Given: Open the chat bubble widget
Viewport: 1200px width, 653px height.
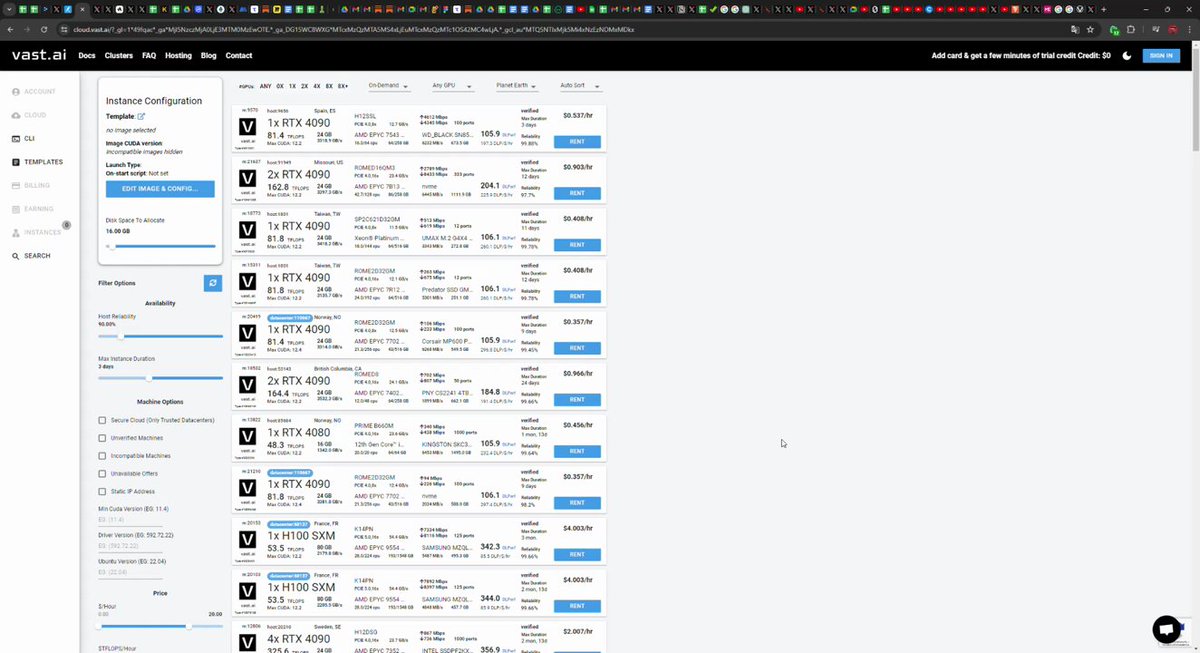Looking at the screenshot, I should pos(1166,629).
